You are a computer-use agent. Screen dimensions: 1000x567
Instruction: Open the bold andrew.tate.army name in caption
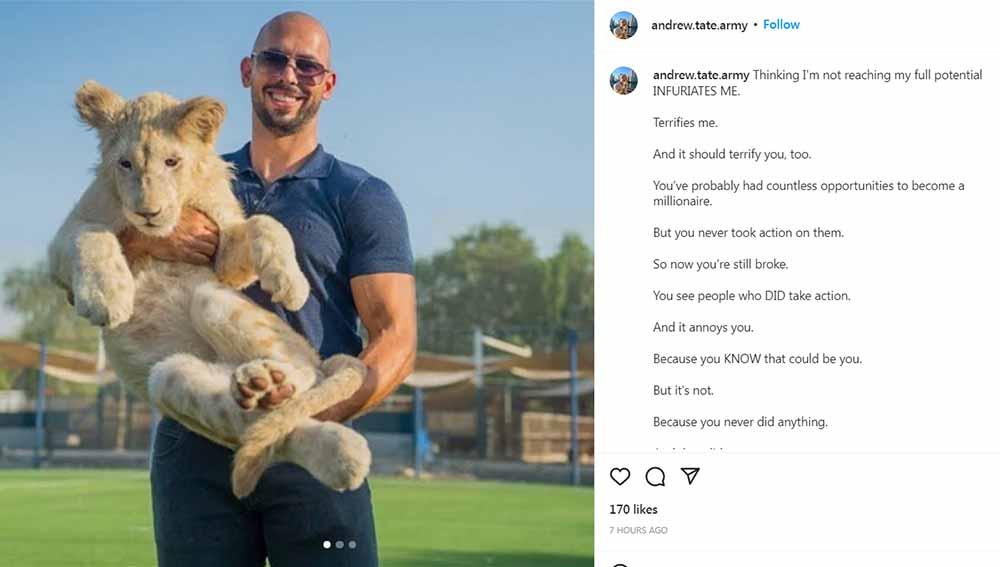[701, 75]
